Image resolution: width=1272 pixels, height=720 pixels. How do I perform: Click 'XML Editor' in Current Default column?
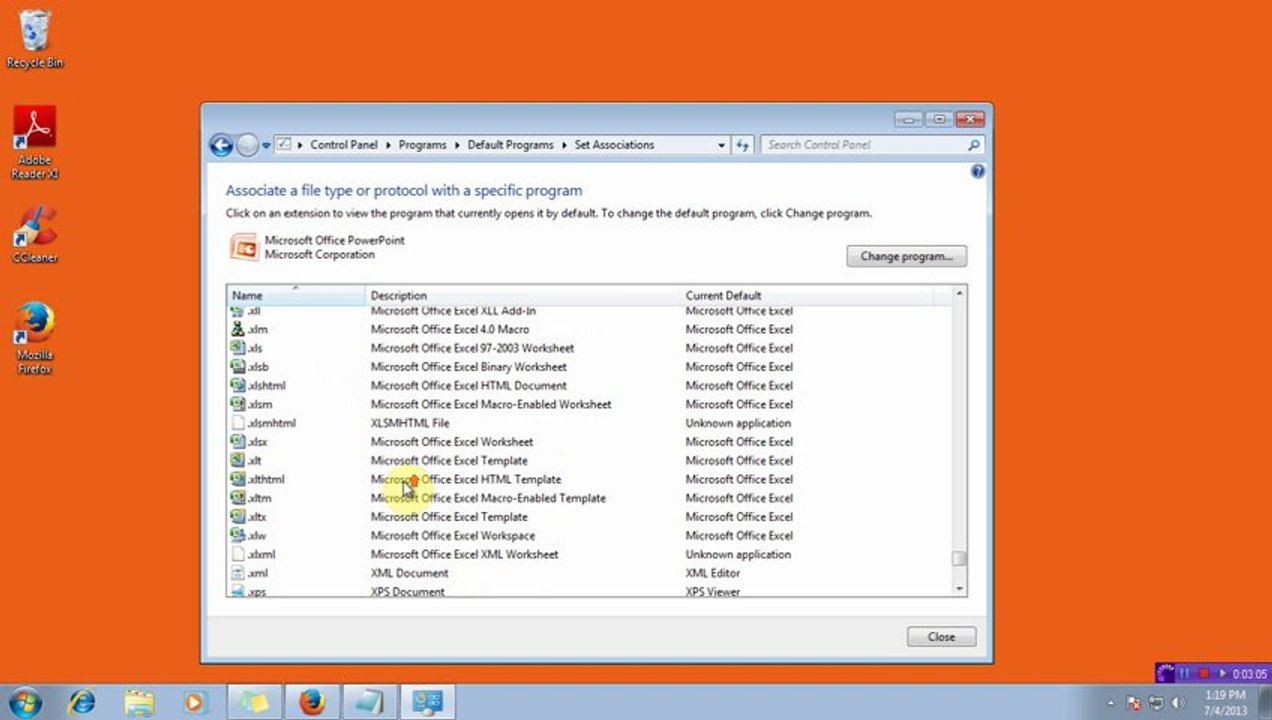(712, 573)
